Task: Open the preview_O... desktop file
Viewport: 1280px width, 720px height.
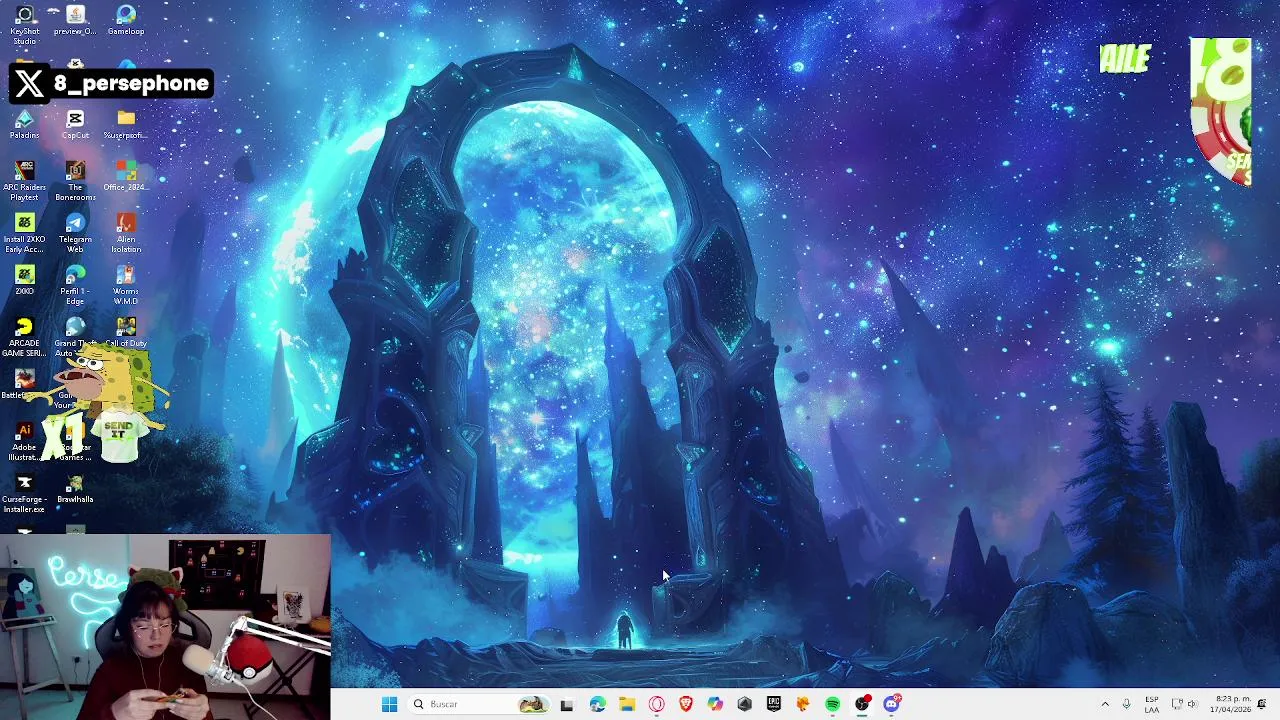Action: tap(75, 20)
